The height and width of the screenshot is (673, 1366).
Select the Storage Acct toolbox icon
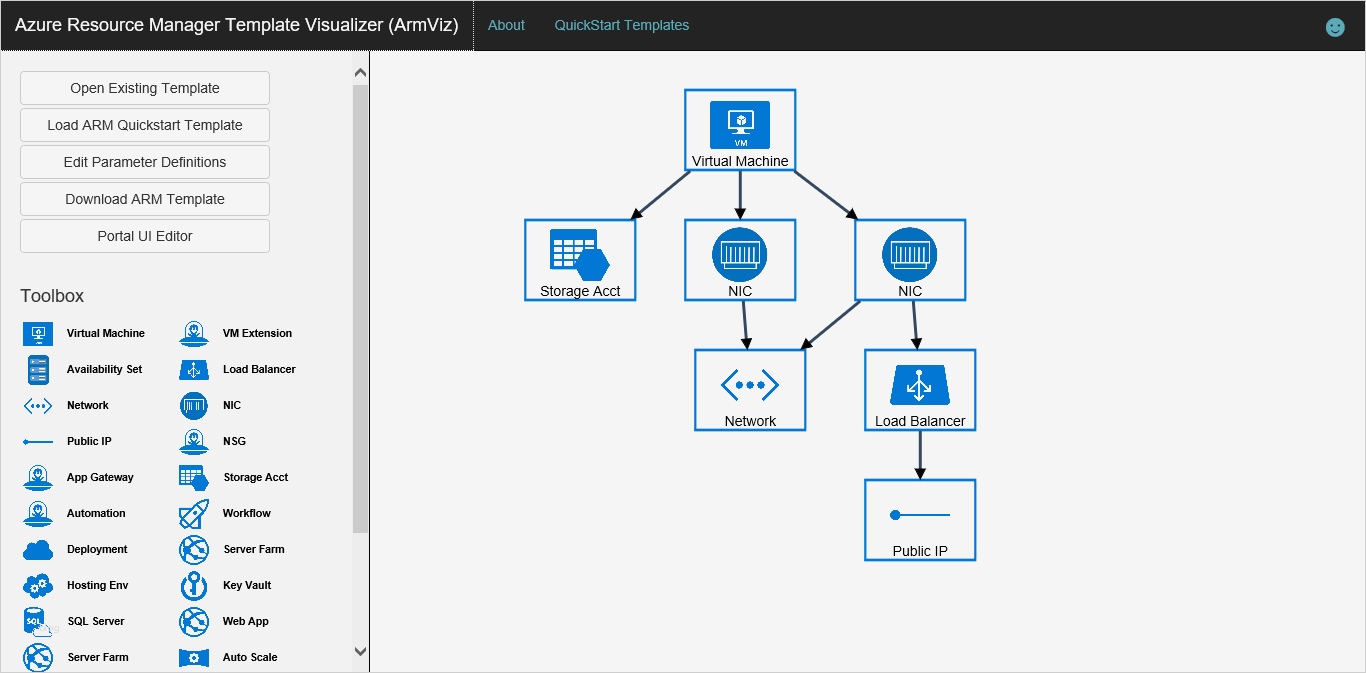(194, 477)
